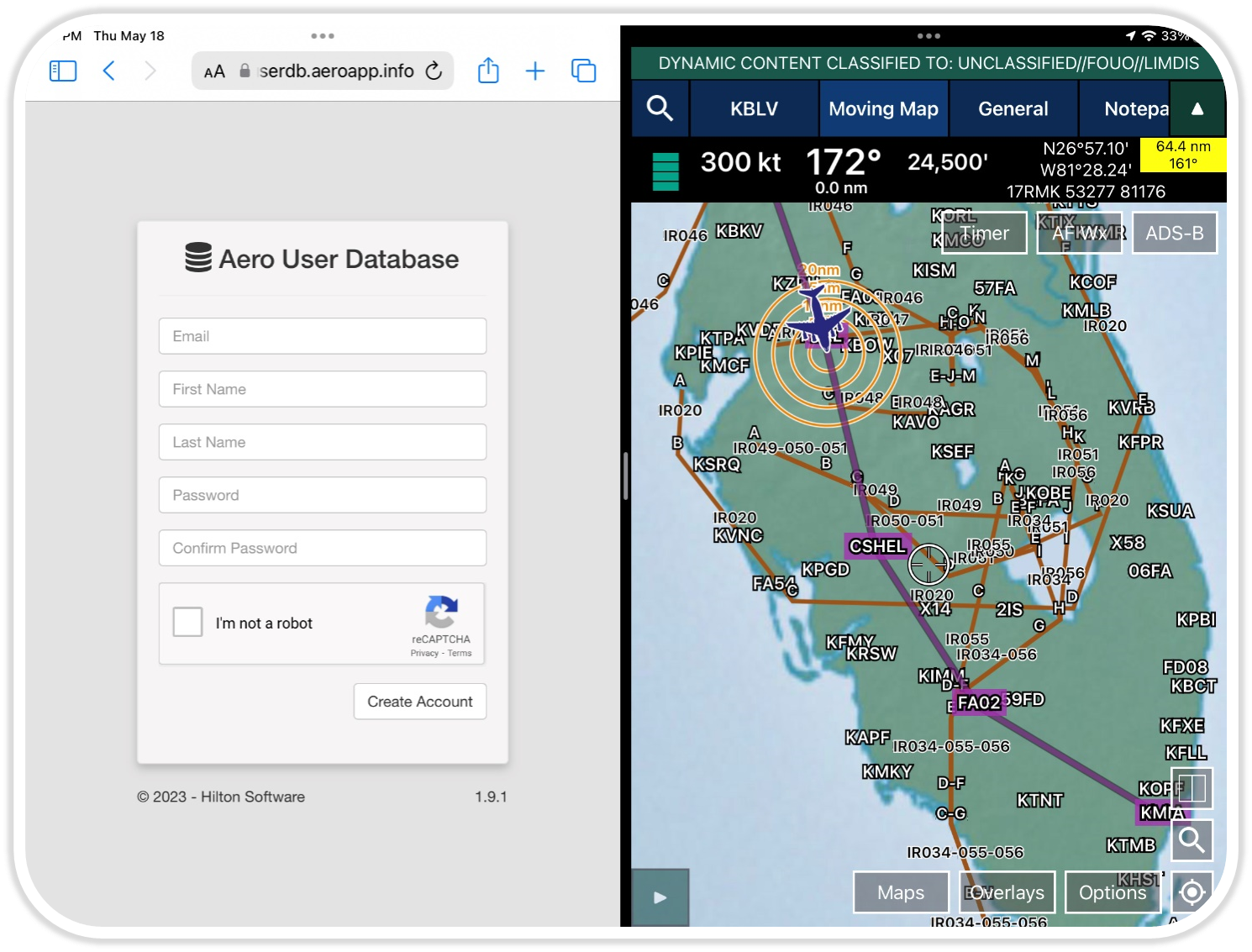Tap the Safari forward arrow
The width and height of the screenshot is (1252, 952).
point(150,71)
